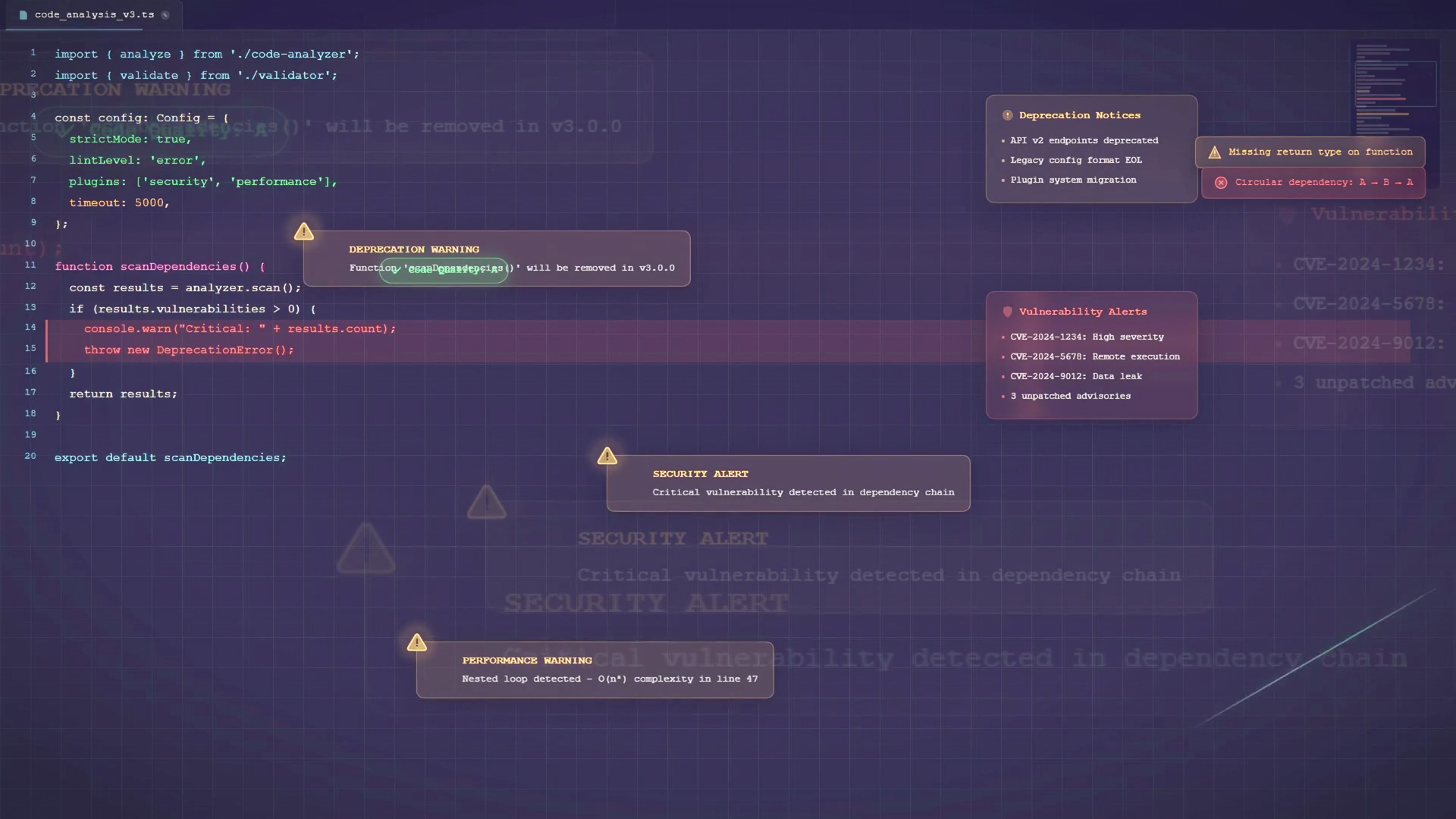Click 'const results = analyzer.scan();' line
1456x819 pixels.
[x=185, y=288]
